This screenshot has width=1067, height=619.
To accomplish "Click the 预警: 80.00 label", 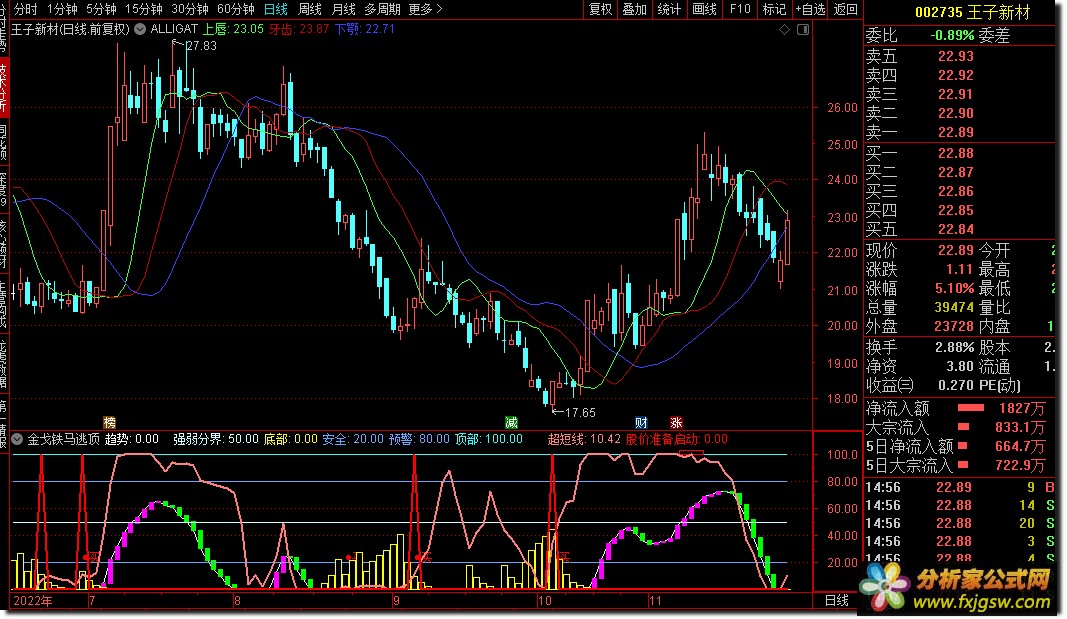I will coord(420,439).
